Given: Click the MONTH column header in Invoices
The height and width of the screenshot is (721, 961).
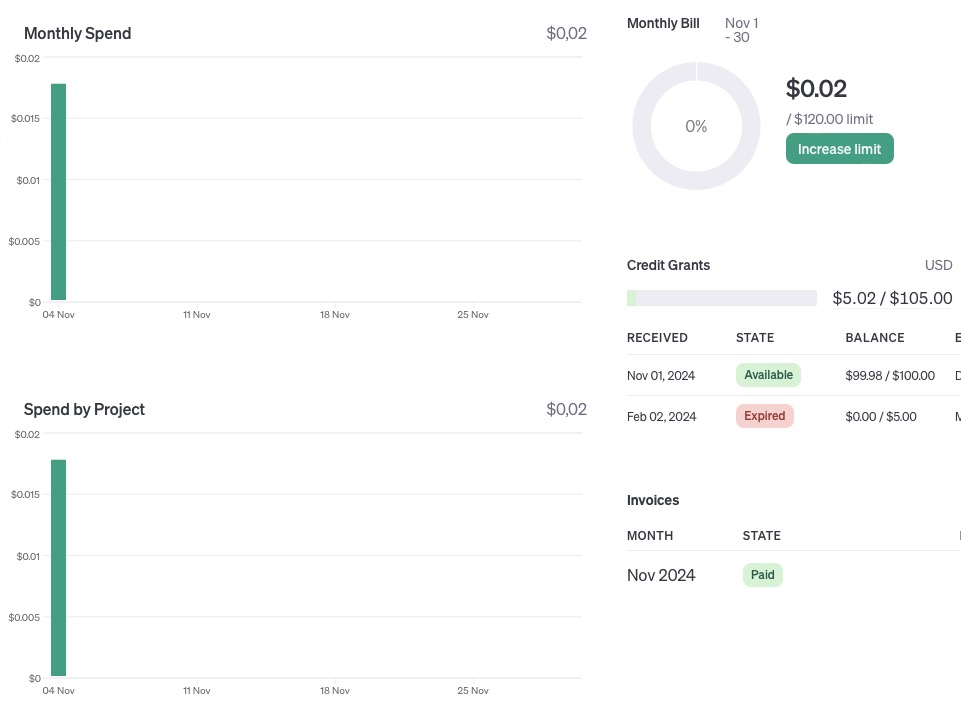Looking at the screenshot, I should pyautogui.click(x=650, y=536).
